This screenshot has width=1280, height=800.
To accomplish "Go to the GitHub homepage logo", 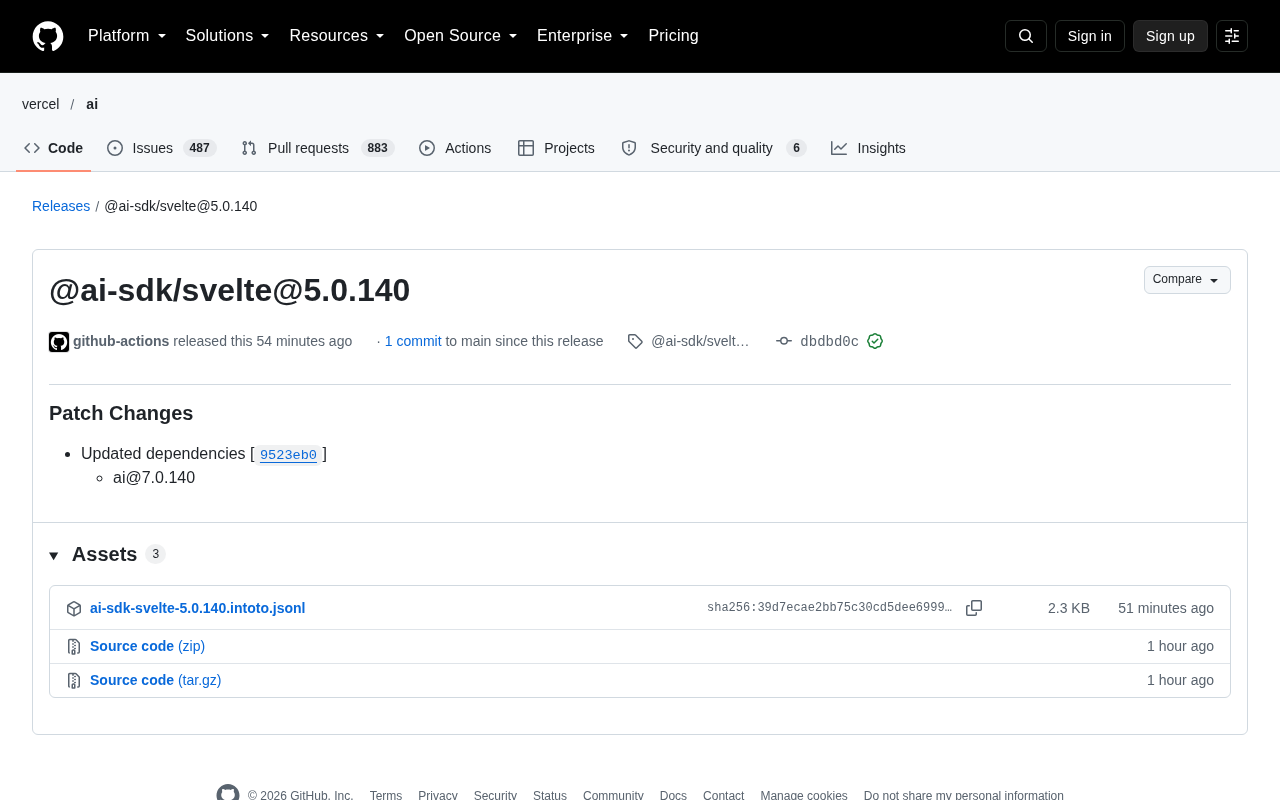I will click(x=48, y=36).
